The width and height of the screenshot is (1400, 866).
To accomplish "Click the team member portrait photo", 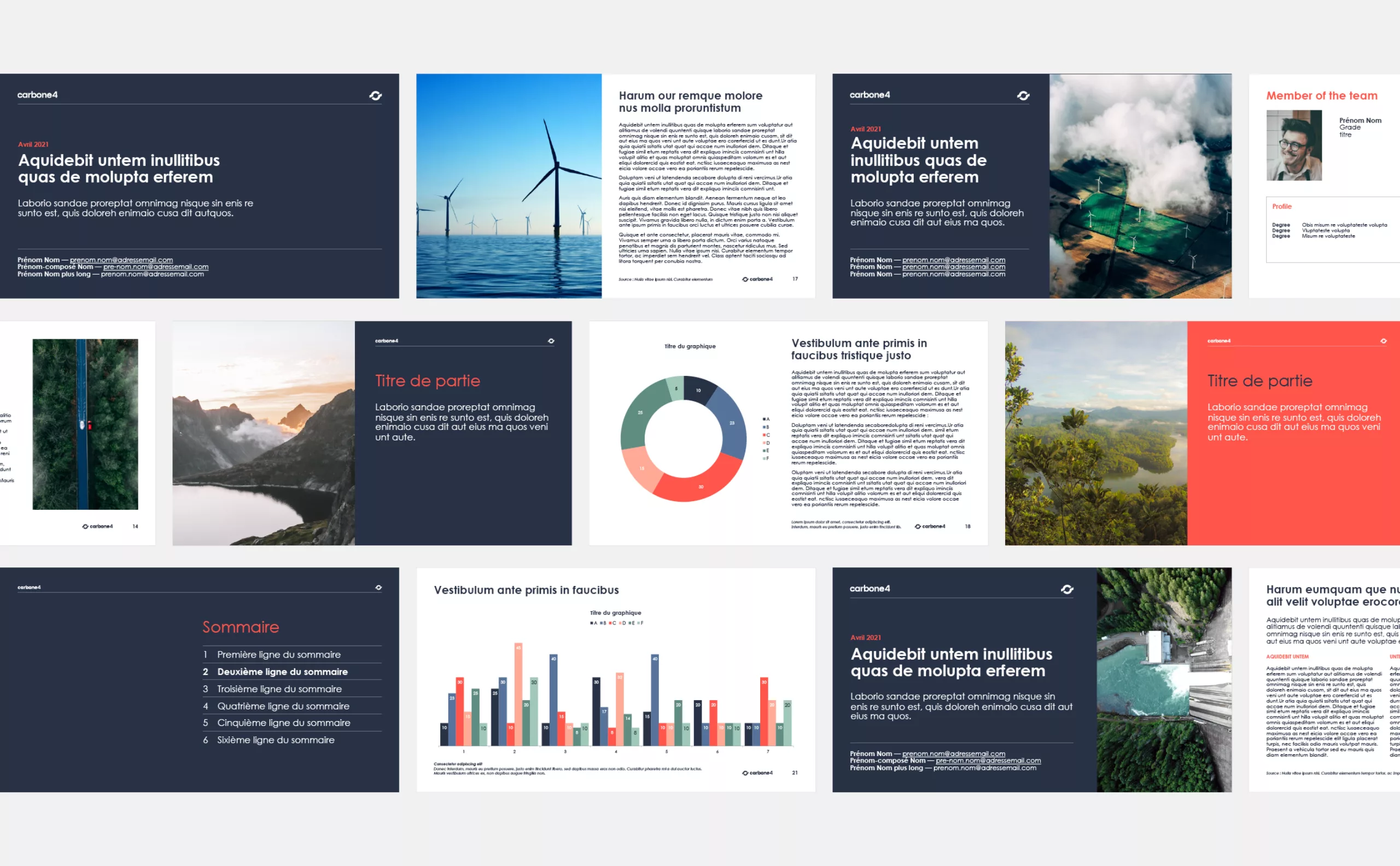I will [1293, 146].
